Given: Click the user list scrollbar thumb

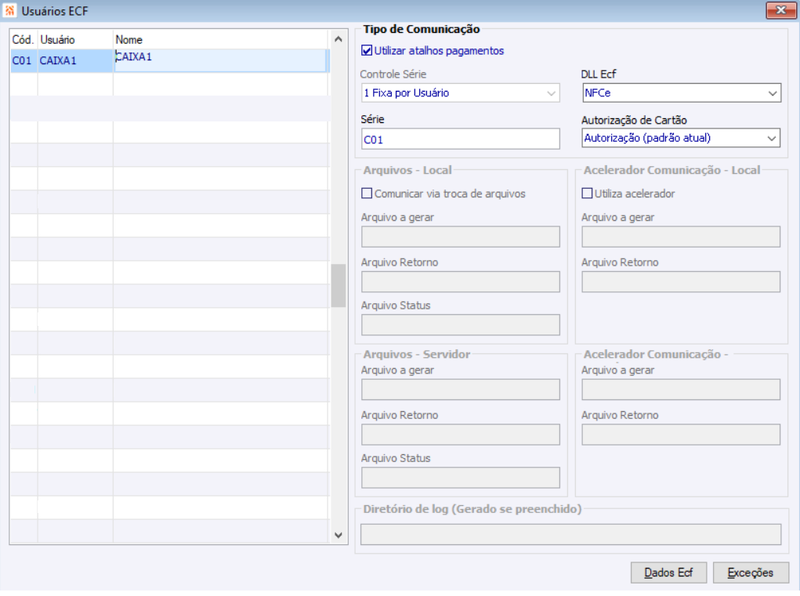Looking at the screenshot, I should coord(338,285).
